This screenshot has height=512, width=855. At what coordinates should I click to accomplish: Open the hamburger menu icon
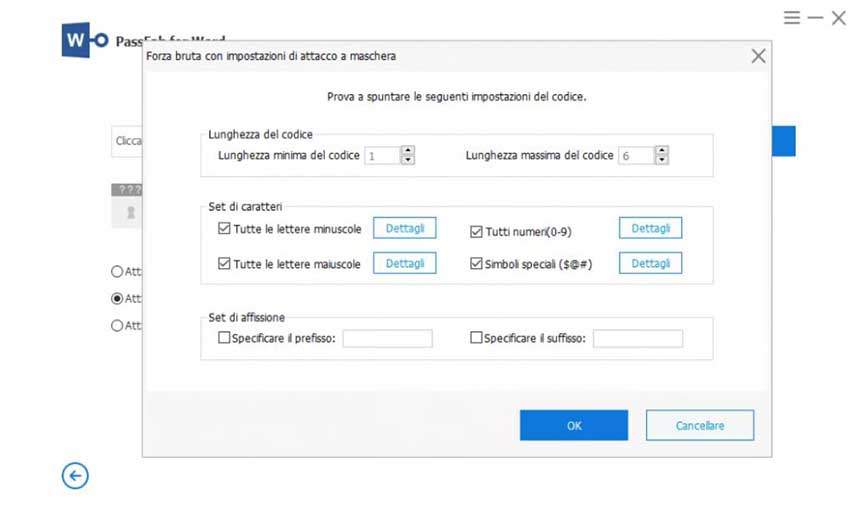coord(792,18)
